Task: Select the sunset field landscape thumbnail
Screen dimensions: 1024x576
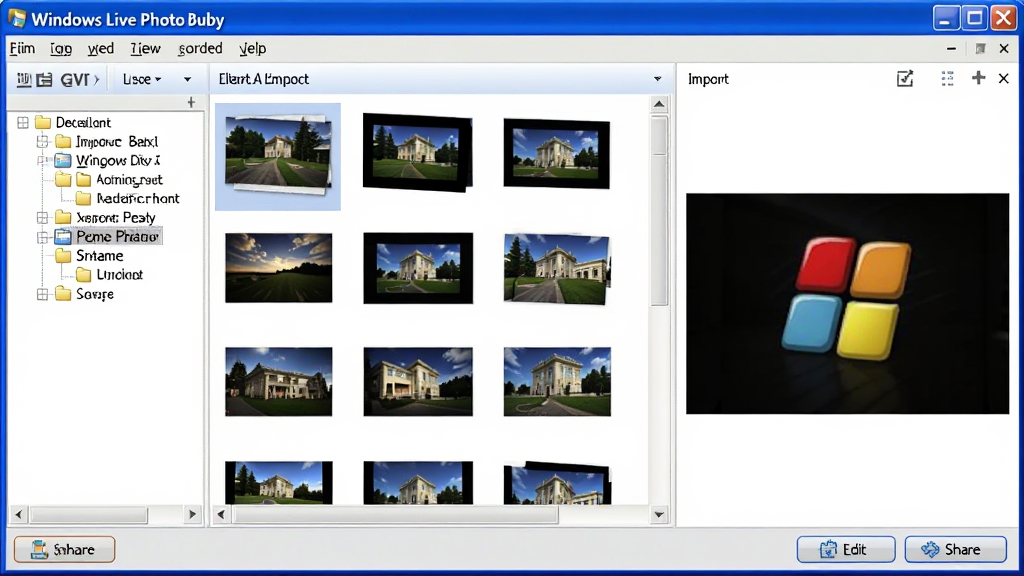Action: pyautogui.click(x=279, y=268)
